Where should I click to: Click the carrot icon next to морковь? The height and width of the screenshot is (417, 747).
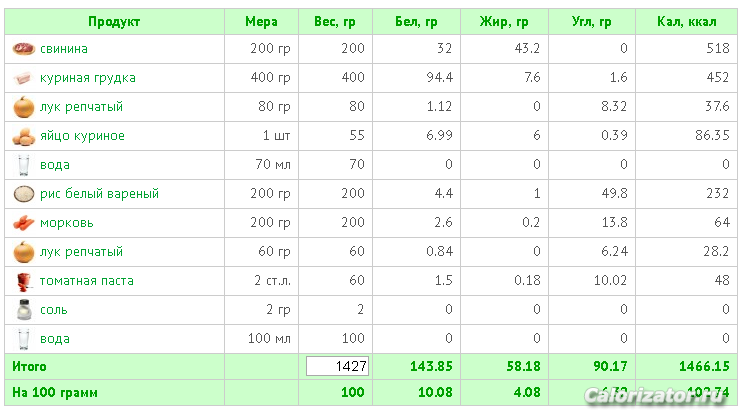point(23,223)
